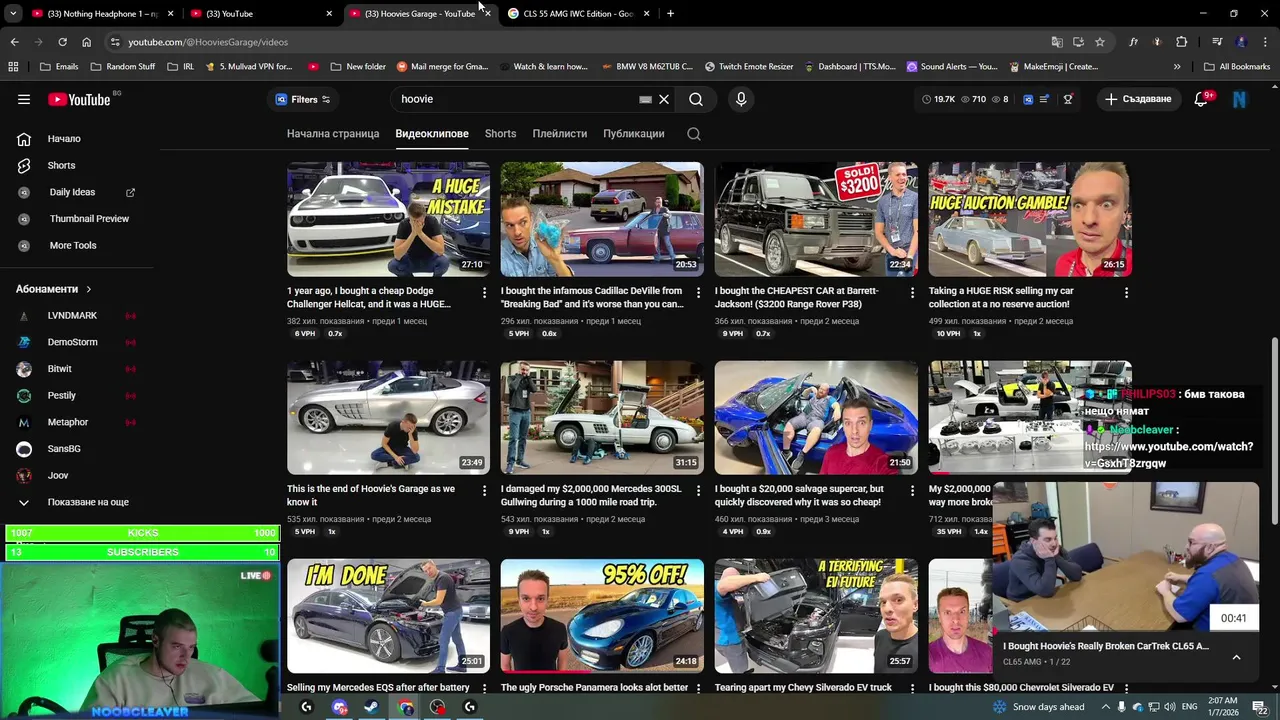1280x720 pixels.
Task: Click the trophy icon in the stats bar
Action: (1068, 99)
